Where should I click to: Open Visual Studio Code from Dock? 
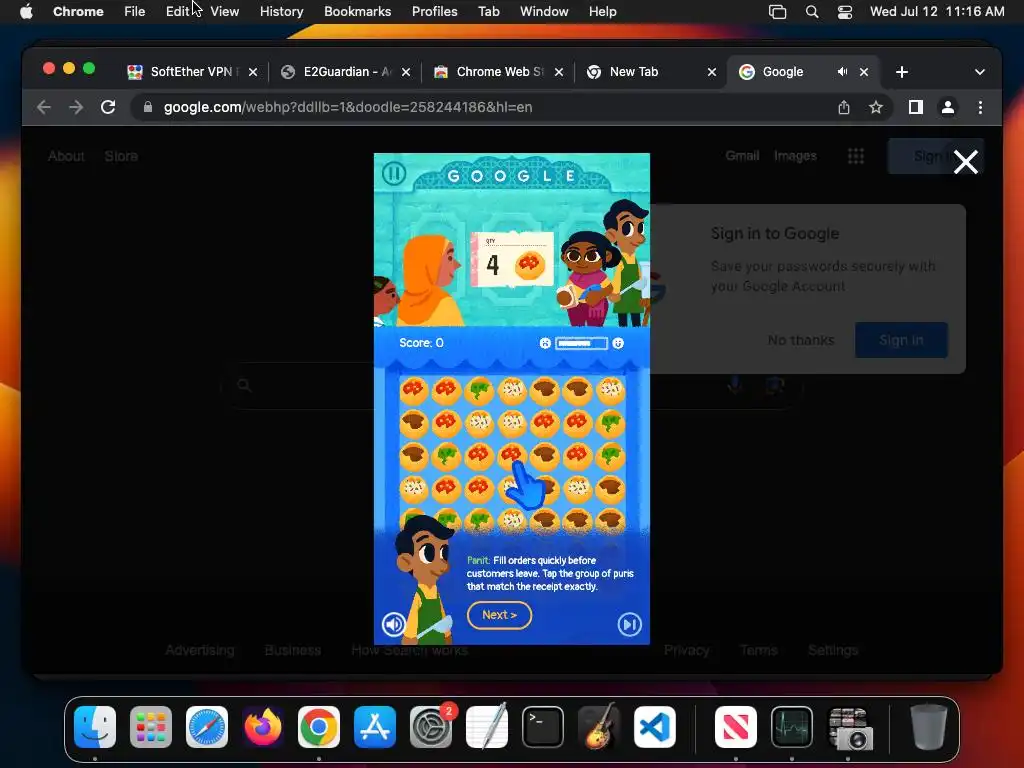pyautogui.click(x=655, y=727)
